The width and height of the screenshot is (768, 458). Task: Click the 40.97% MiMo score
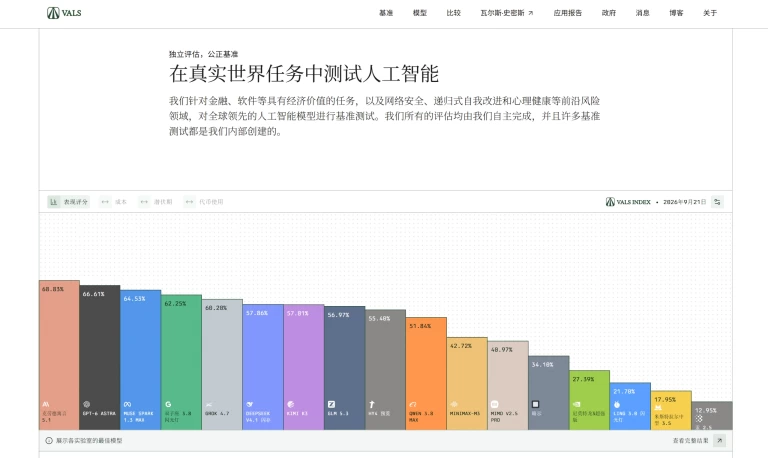pyautogui.click(x=502, y=350)
